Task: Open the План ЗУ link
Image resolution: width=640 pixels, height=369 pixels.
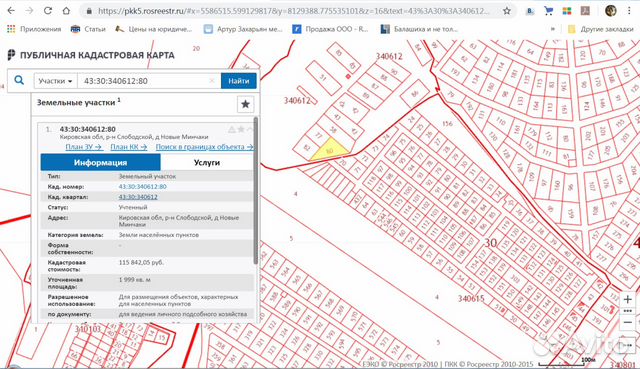Action: 84,147
